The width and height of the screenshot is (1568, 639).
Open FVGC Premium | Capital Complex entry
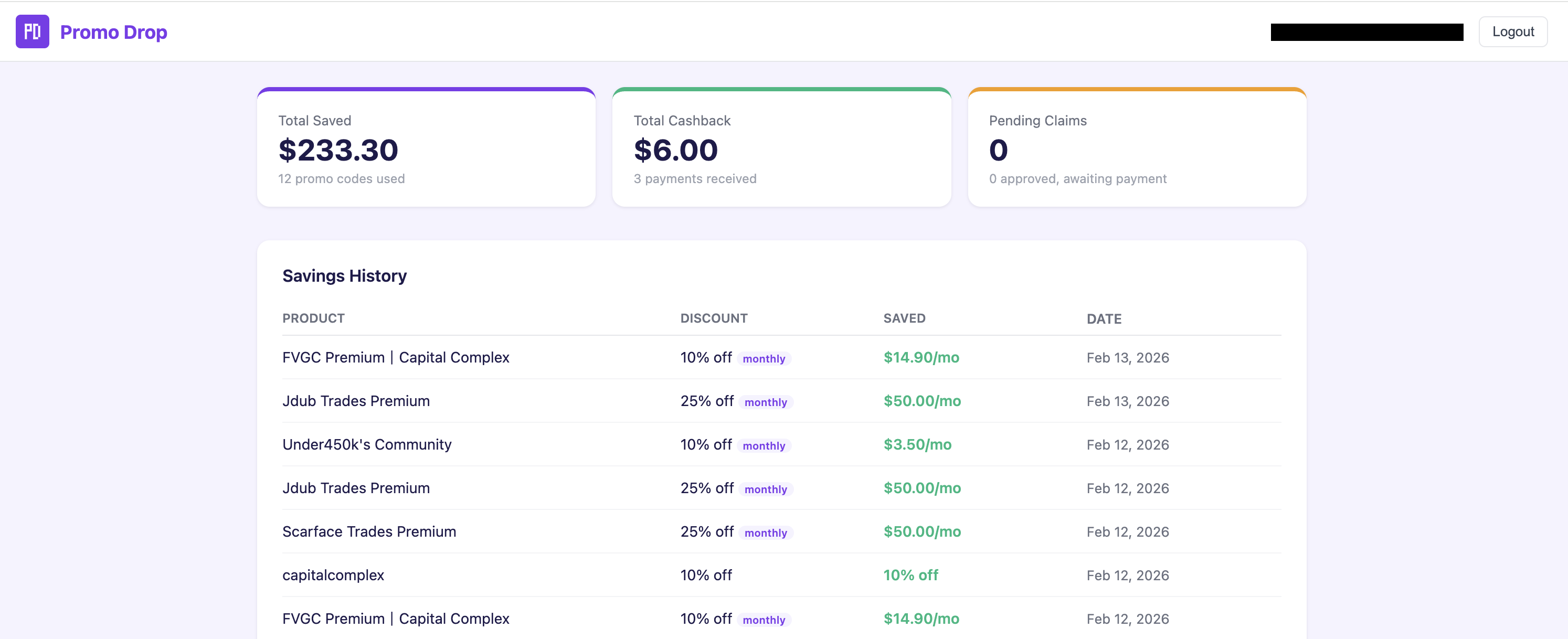(x=396, y=358)
